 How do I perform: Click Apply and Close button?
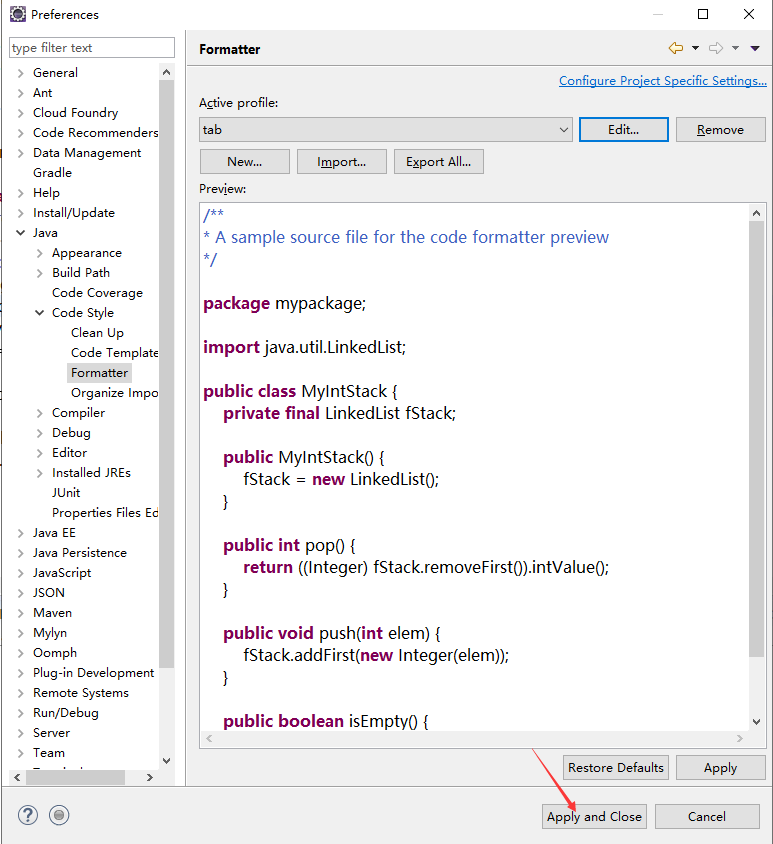tap(594, 817)
